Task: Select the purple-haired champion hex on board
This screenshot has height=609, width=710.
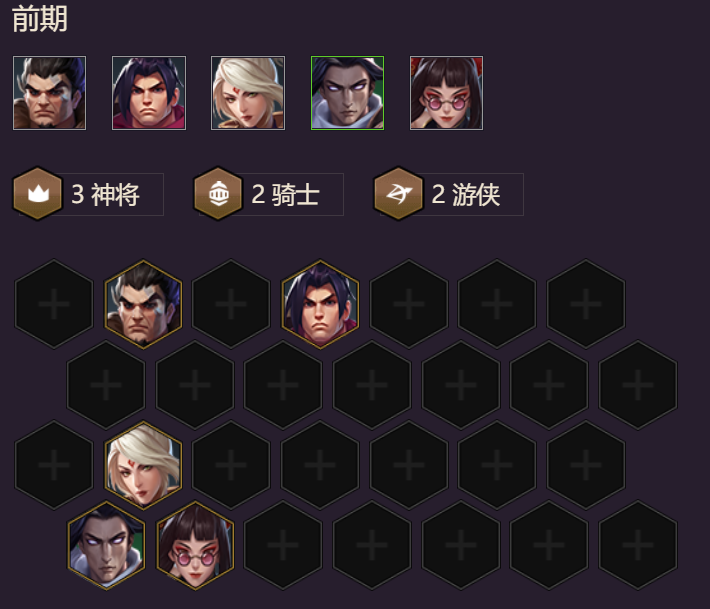Action: click(320, 304)
